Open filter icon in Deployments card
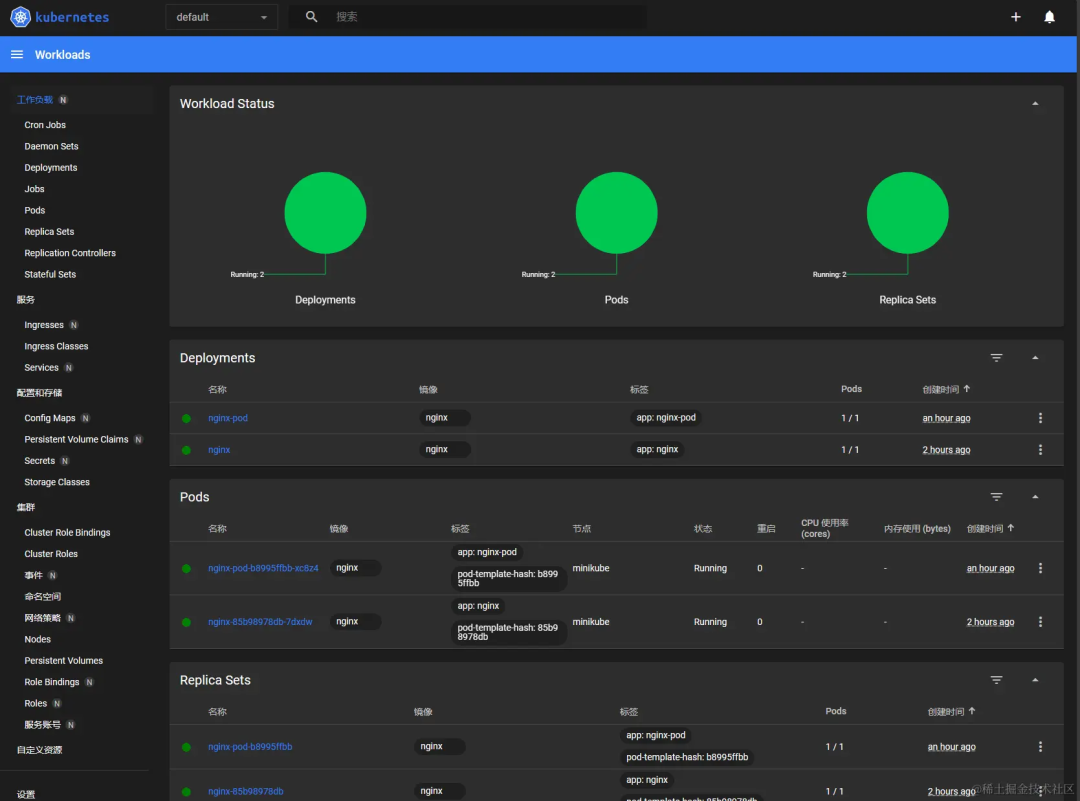Image resolution: width=1080 pixels, height=801 pixels. (996, 358)
